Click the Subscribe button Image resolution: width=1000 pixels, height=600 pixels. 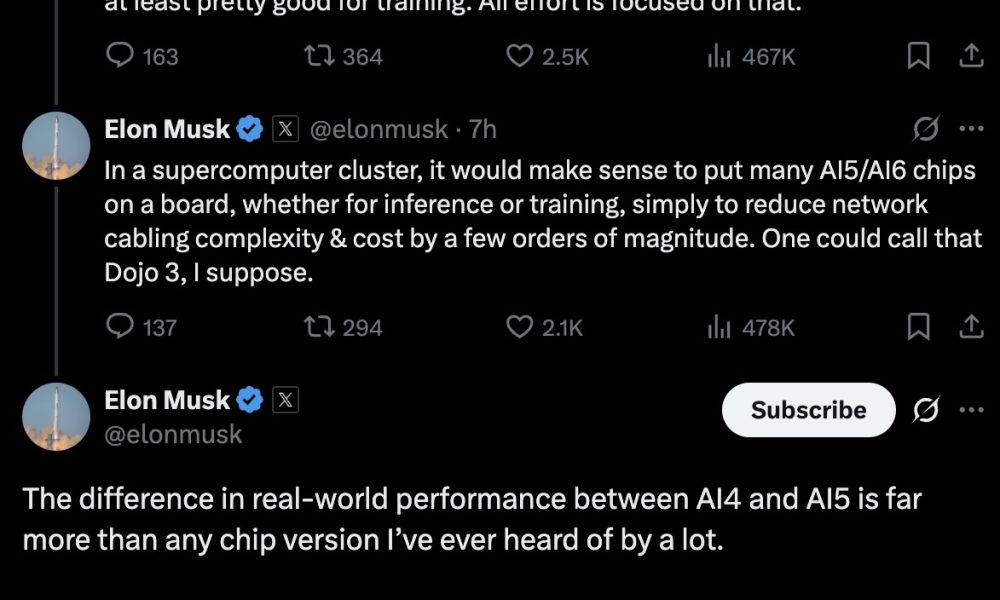point(808,410)
